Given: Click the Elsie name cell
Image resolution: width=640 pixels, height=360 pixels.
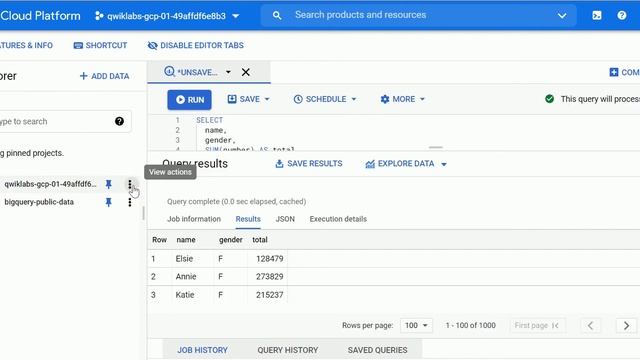Looking at the screenshot, I should (x=184, y=258).
